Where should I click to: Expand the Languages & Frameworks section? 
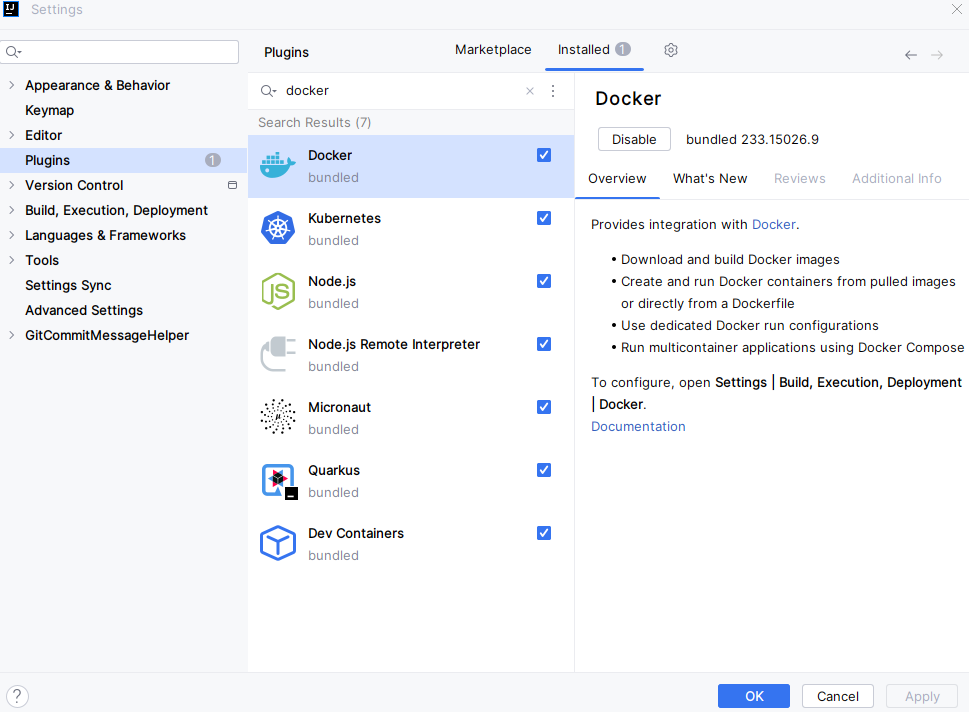pos(11,235)
